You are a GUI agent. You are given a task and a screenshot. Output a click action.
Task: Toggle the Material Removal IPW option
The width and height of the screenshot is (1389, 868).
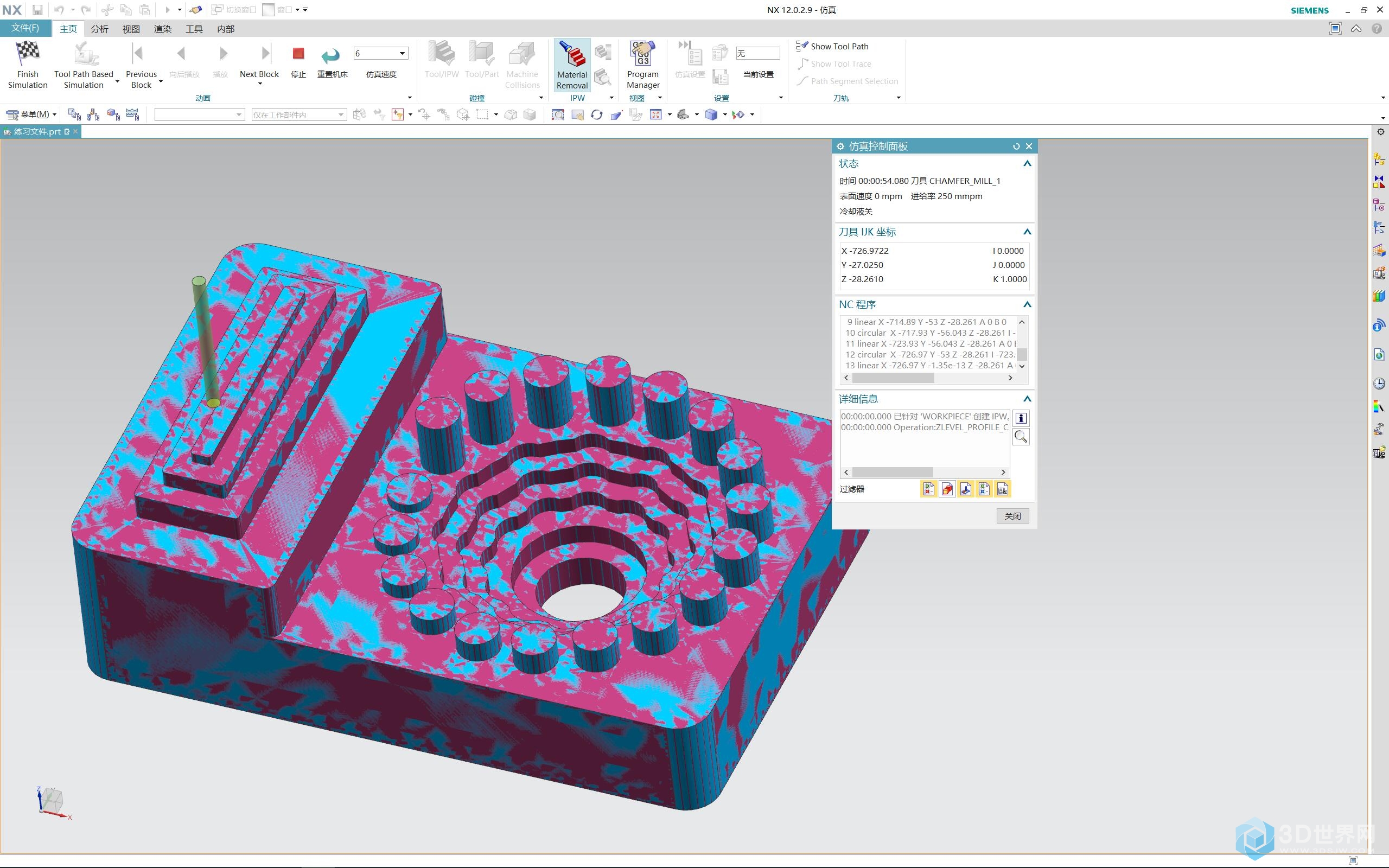[572, 65]
